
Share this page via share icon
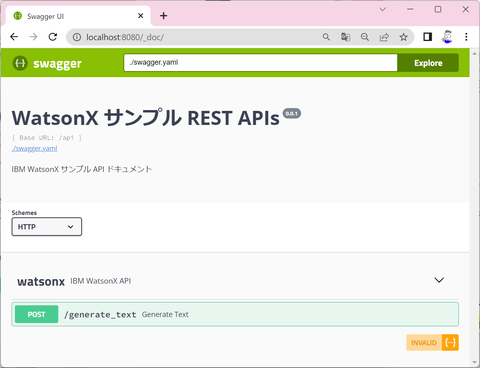[384, 37]
